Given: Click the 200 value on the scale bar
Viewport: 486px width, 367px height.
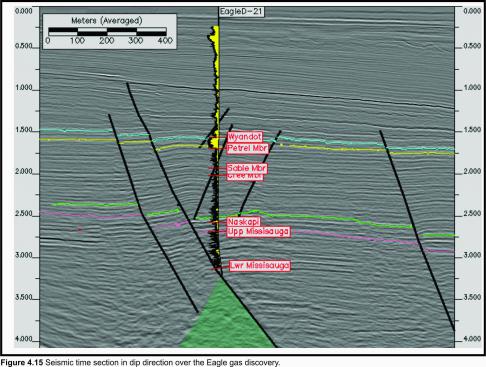Looking at the screenshot, I should point(107,41).
